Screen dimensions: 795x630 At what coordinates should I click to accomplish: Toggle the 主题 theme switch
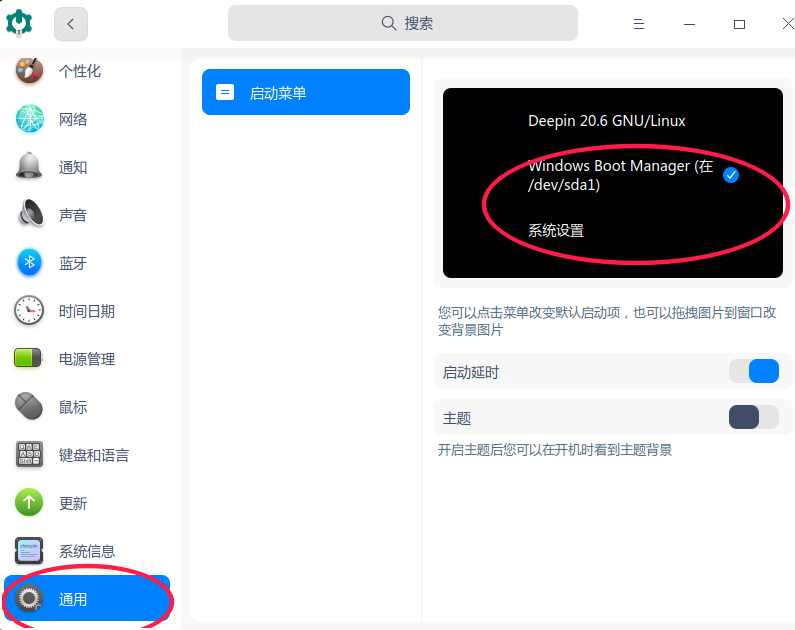(754, 417)
